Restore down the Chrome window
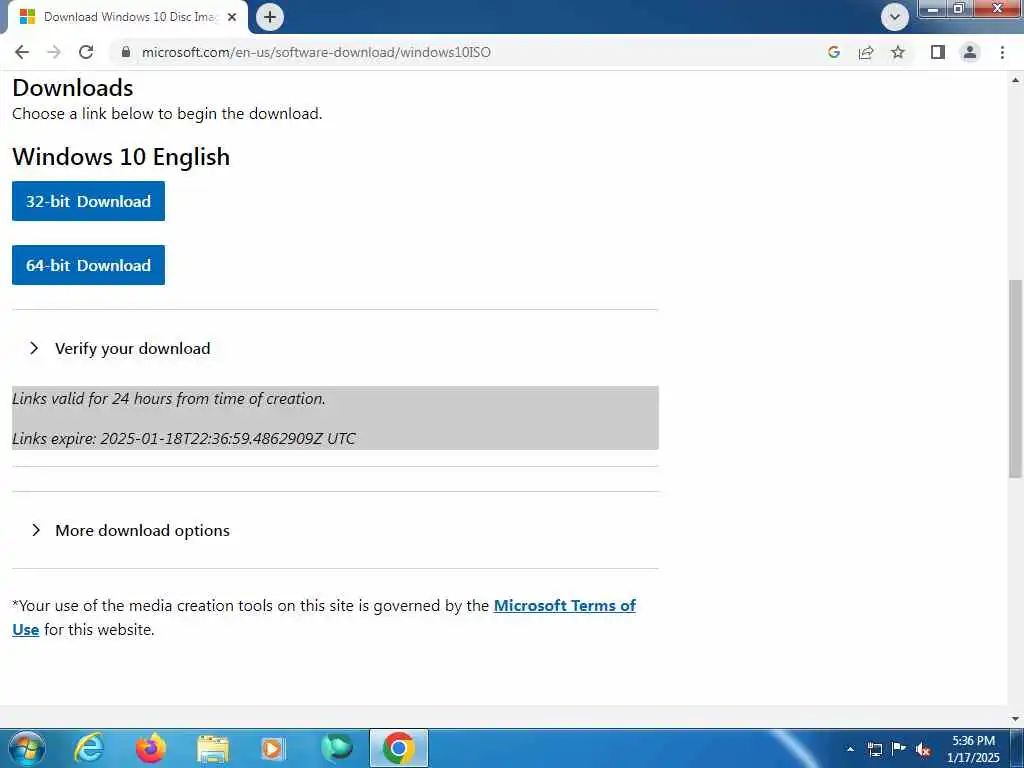This screenshot has width=1024, height=768. tap(959, 9)
